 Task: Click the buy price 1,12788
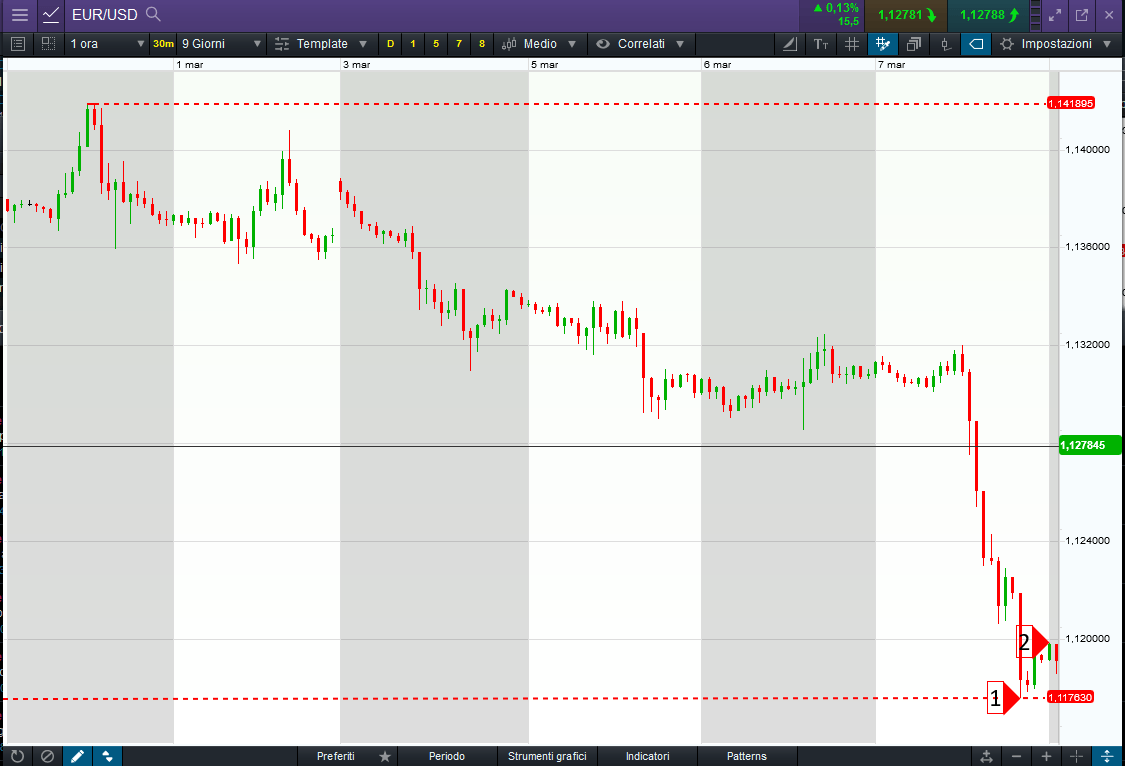tap(989, 15)
